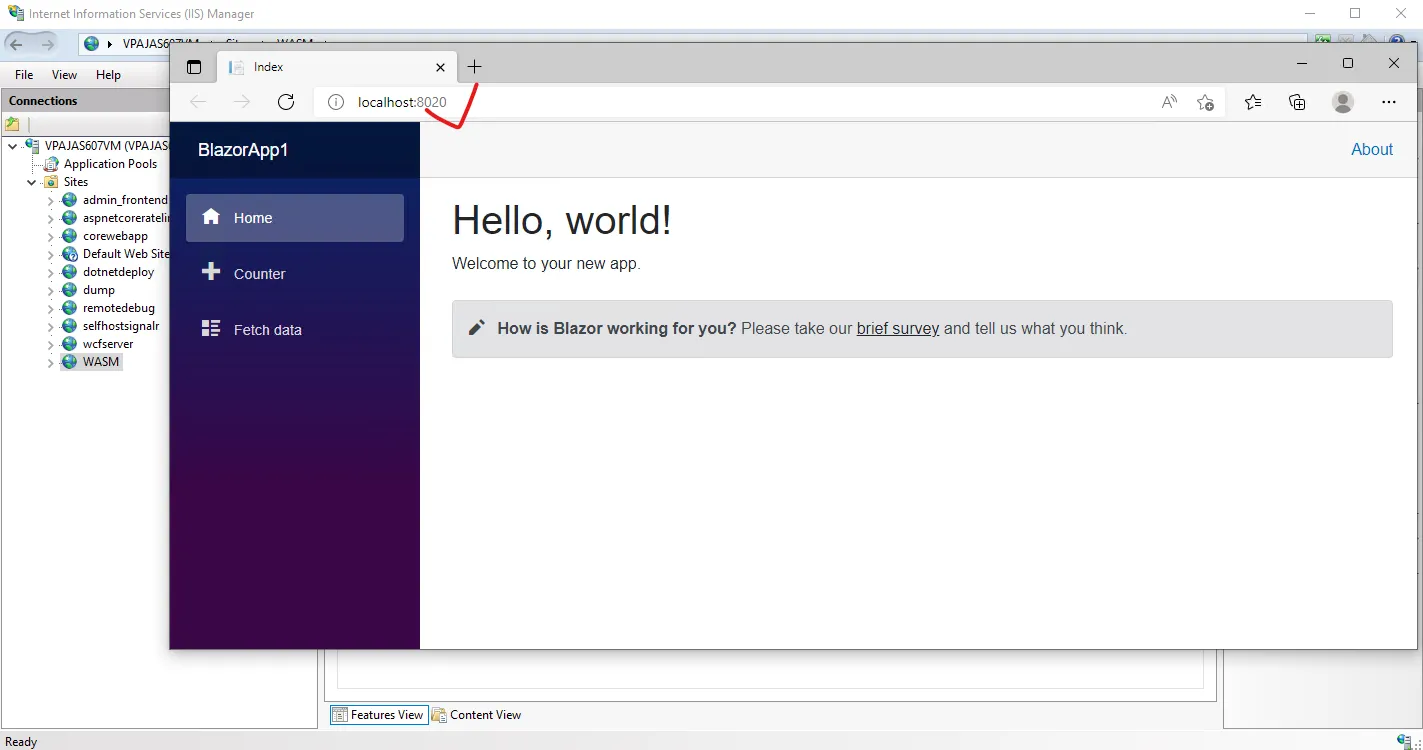The image size is (1423, 750).
Task: Open the About link
Action: 1372,149
